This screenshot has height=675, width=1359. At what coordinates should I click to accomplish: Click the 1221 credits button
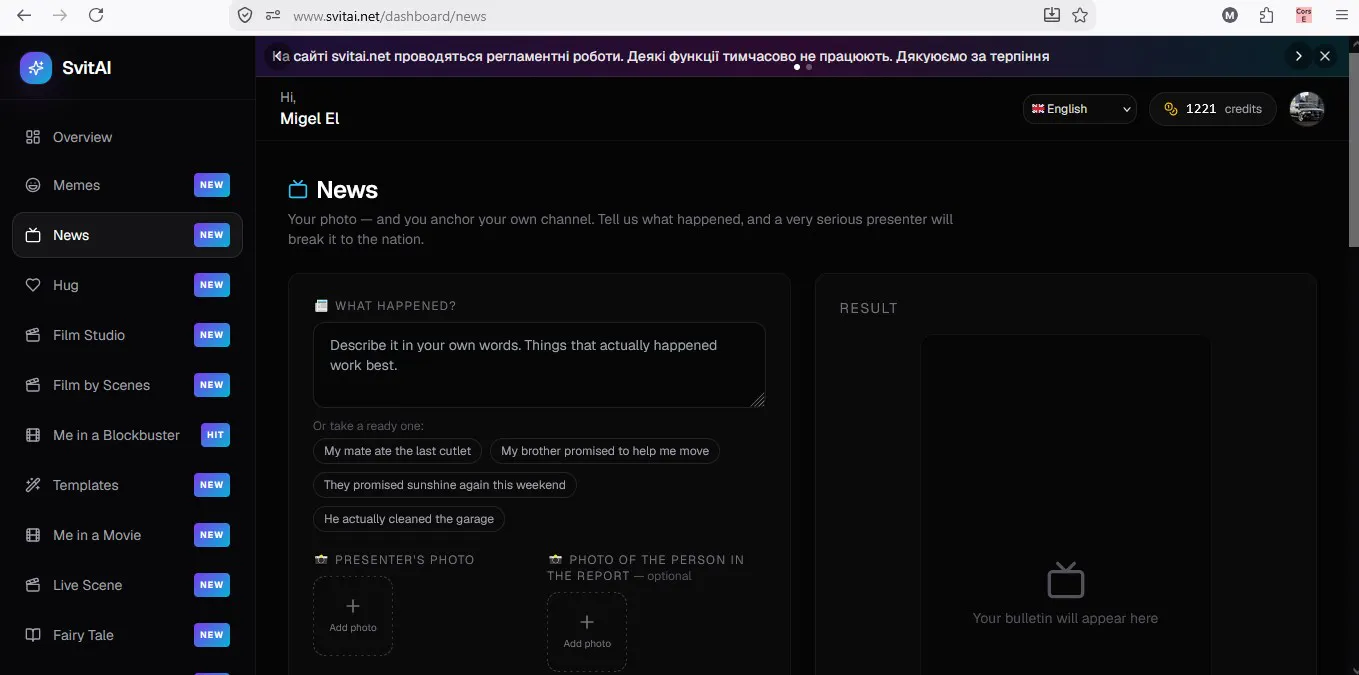[x=1213, y=109]
